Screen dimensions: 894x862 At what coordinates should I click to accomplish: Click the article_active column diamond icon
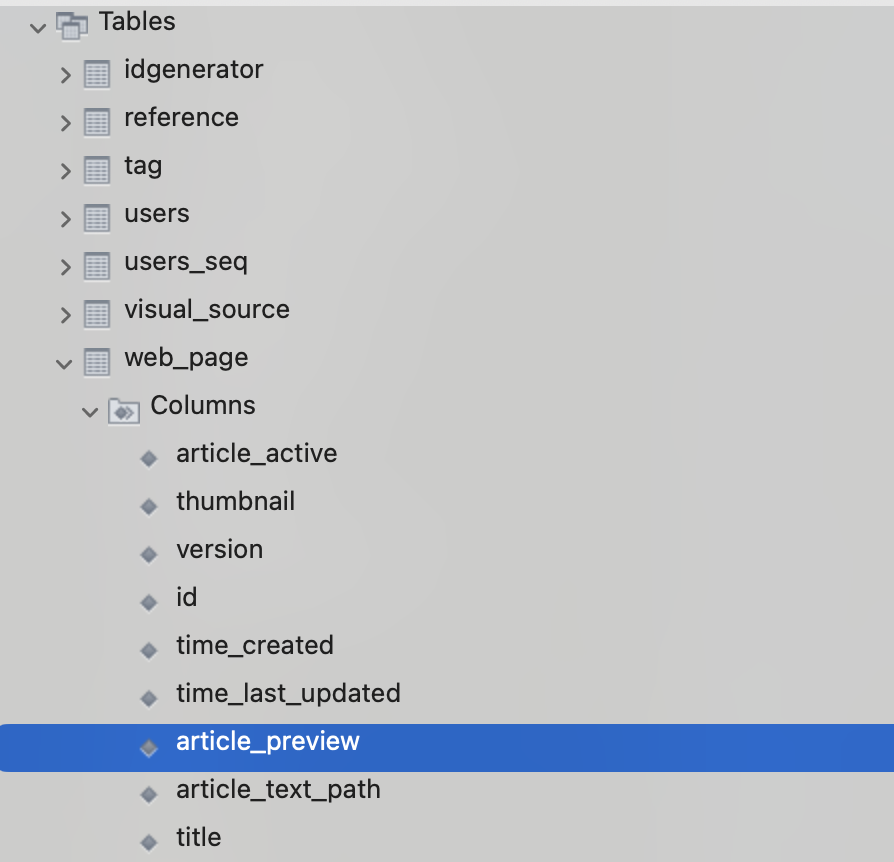(149, 458)
